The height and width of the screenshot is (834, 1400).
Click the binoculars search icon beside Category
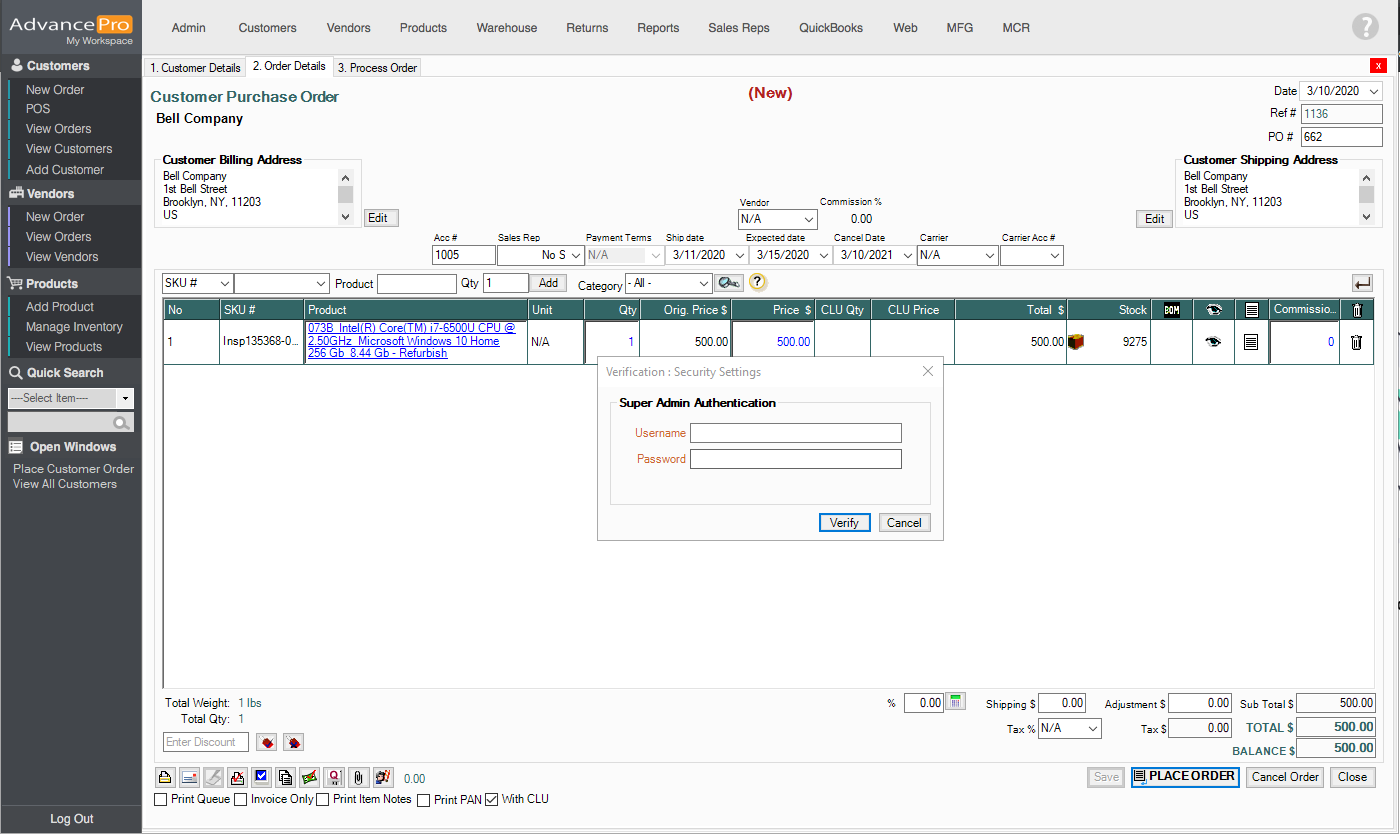tap(729, 283)
